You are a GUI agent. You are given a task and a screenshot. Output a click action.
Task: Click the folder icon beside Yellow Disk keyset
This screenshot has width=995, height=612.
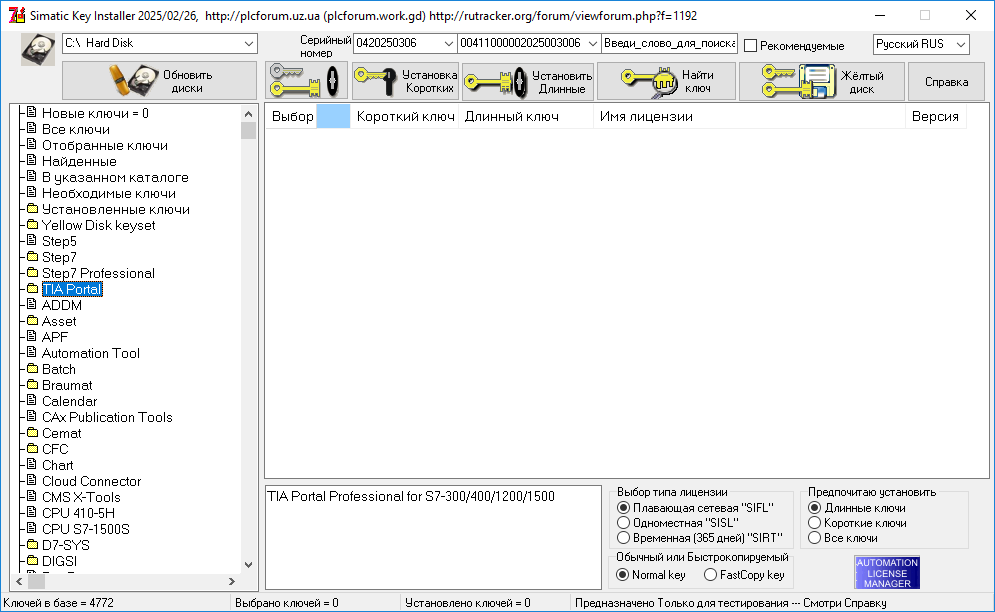32,225
